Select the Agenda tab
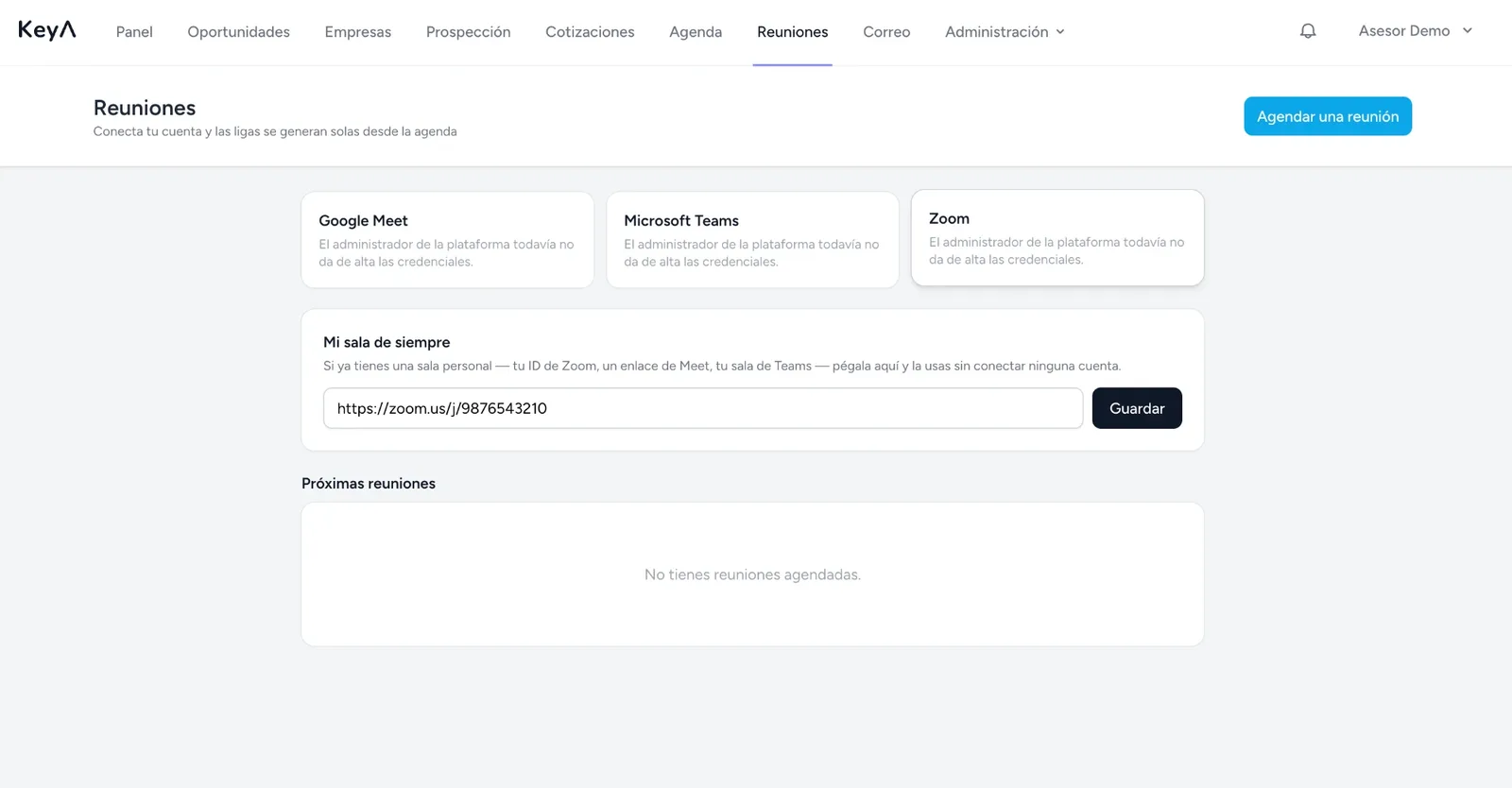 pos(696,32)
